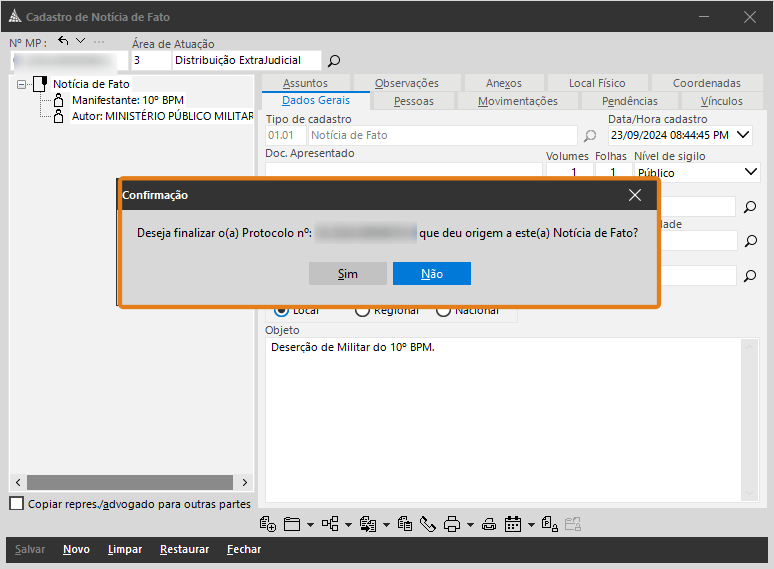The height and width of the screenshot is (569, 774).
Task: Open the Pessoas tab
Action: pos(414,101)
